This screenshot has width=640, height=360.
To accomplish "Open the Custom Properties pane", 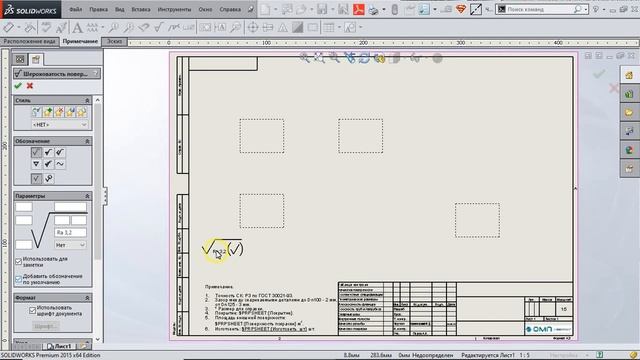I will 629,168.
